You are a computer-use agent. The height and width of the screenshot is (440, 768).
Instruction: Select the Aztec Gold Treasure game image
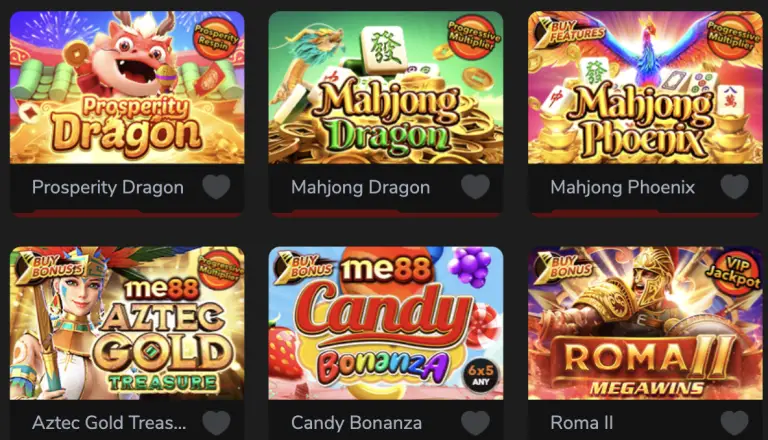127,323
